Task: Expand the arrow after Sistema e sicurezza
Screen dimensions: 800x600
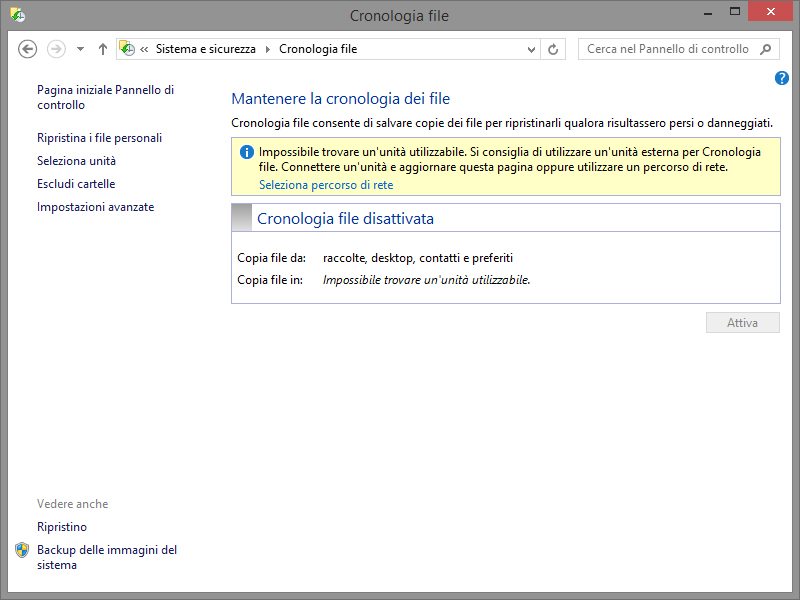Action: pyautogui.click(x=267, y=49)
